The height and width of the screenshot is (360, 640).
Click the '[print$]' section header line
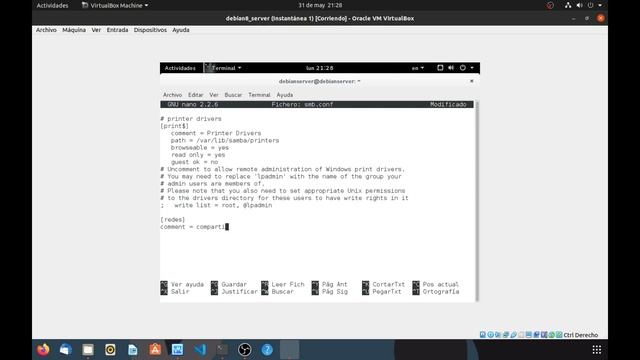coord(174,126)
